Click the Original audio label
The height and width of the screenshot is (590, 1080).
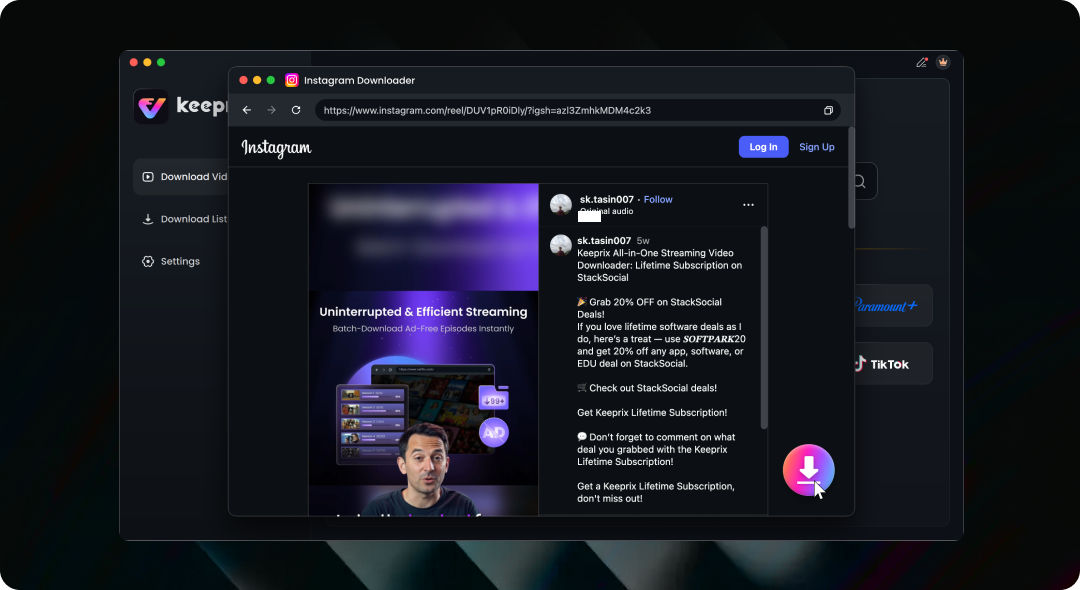coord(606,211)
